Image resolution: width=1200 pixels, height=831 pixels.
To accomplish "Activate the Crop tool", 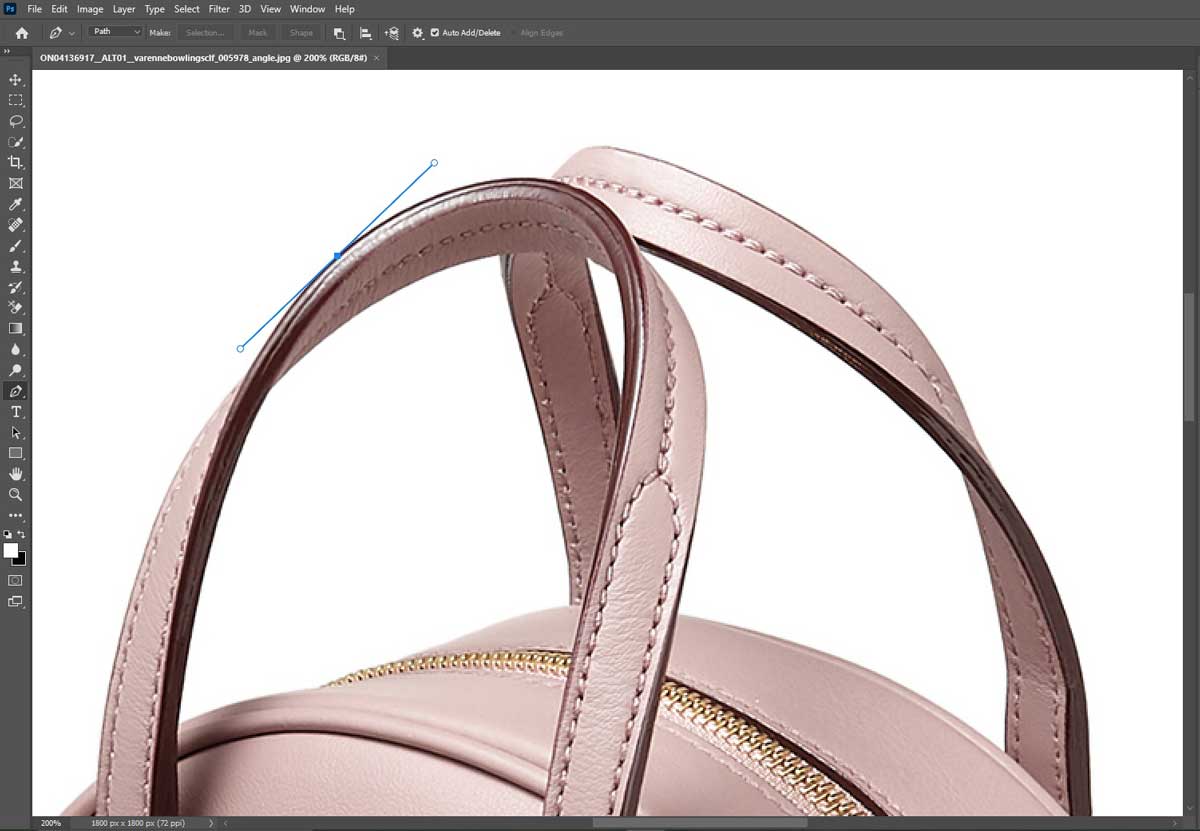I will 15,163.
